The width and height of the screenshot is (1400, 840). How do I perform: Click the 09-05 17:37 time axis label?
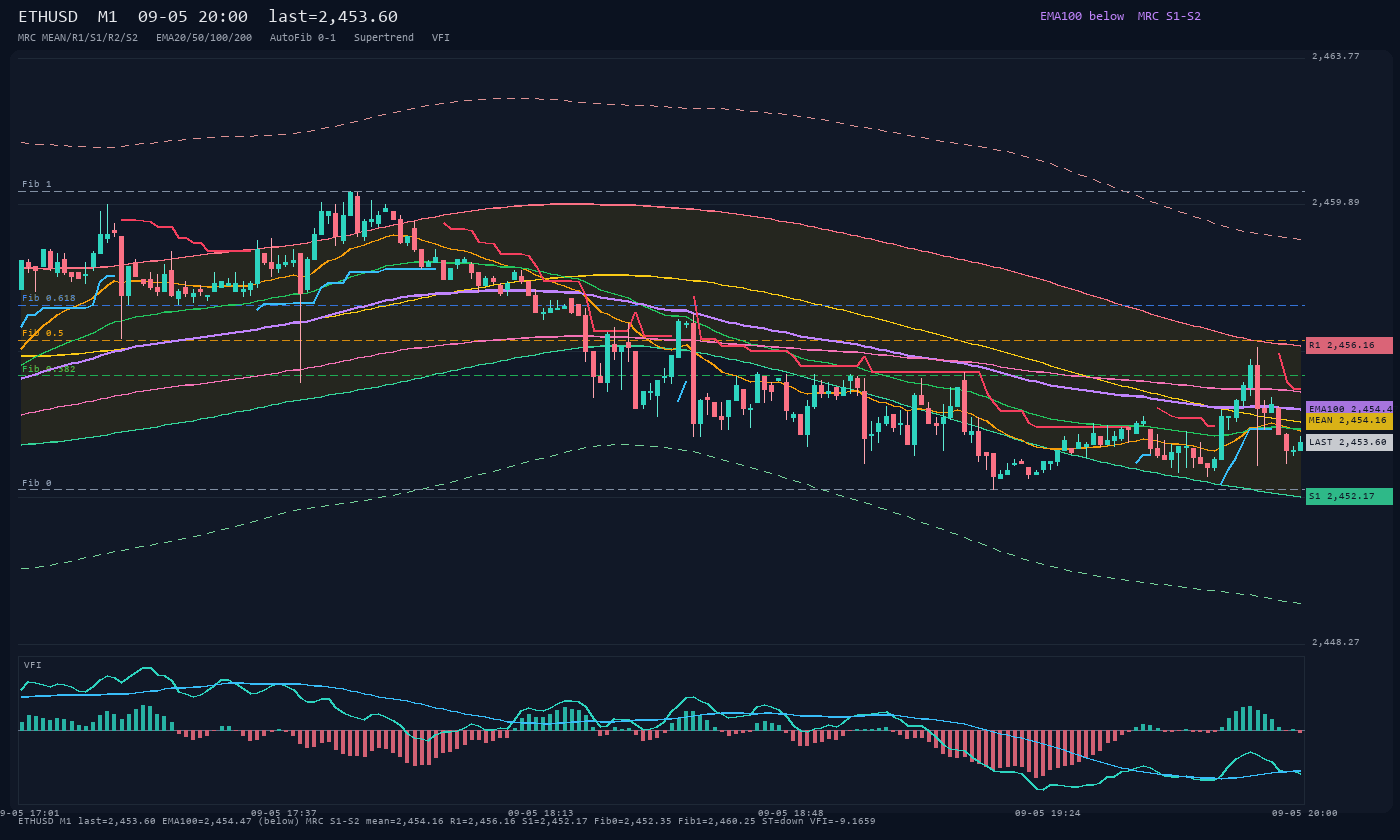tap(284, 813)
